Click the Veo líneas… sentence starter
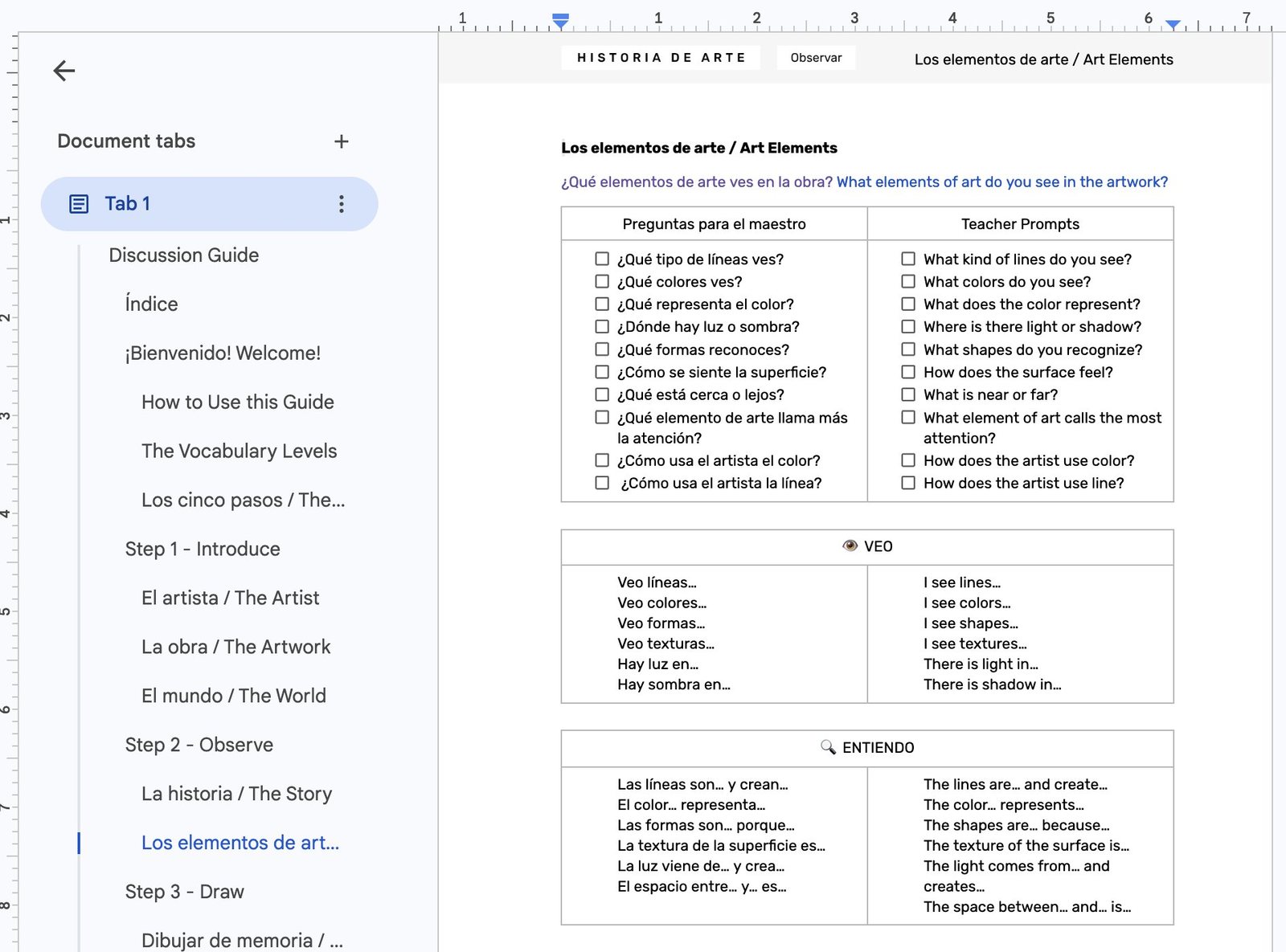 pyautogui.click(x=657, y=582)
